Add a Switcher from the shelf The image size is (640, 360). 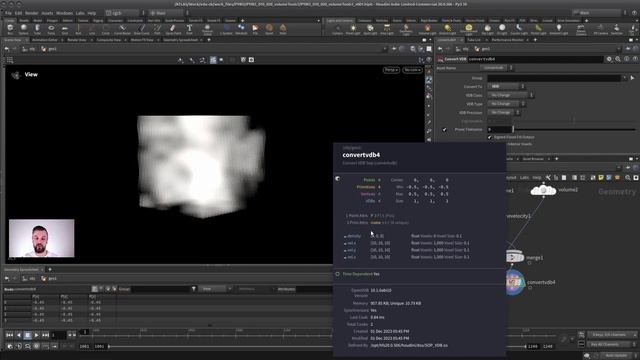[x=617, y=29]
